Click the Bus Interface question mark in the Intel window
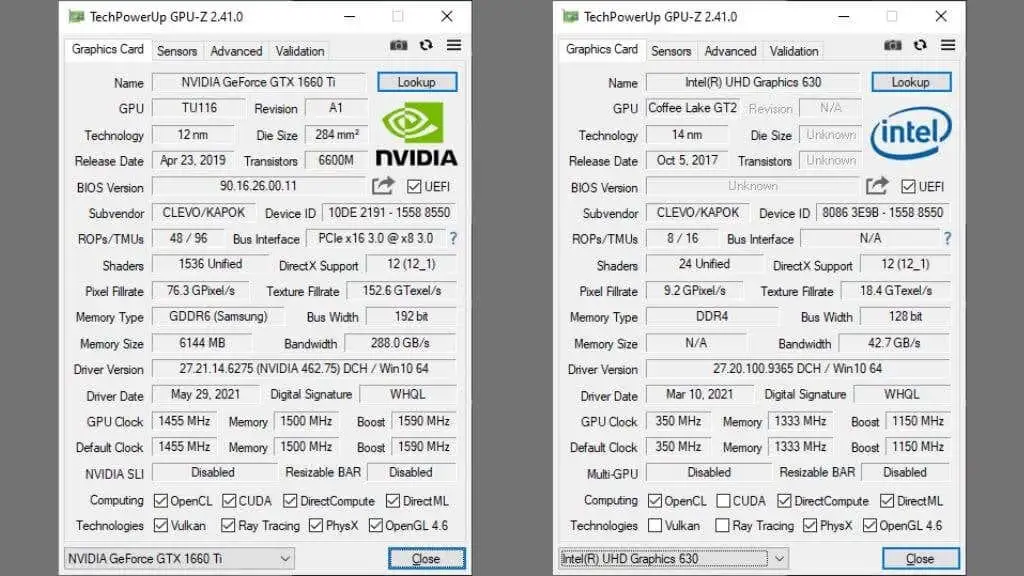This screenshot has height=576, width=1024. click(948, 238)
